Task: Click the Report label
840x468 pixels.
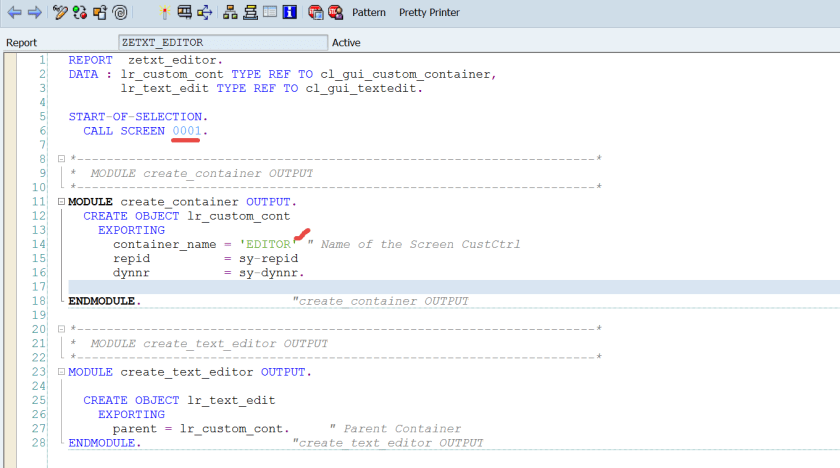Action: (21, 43)
